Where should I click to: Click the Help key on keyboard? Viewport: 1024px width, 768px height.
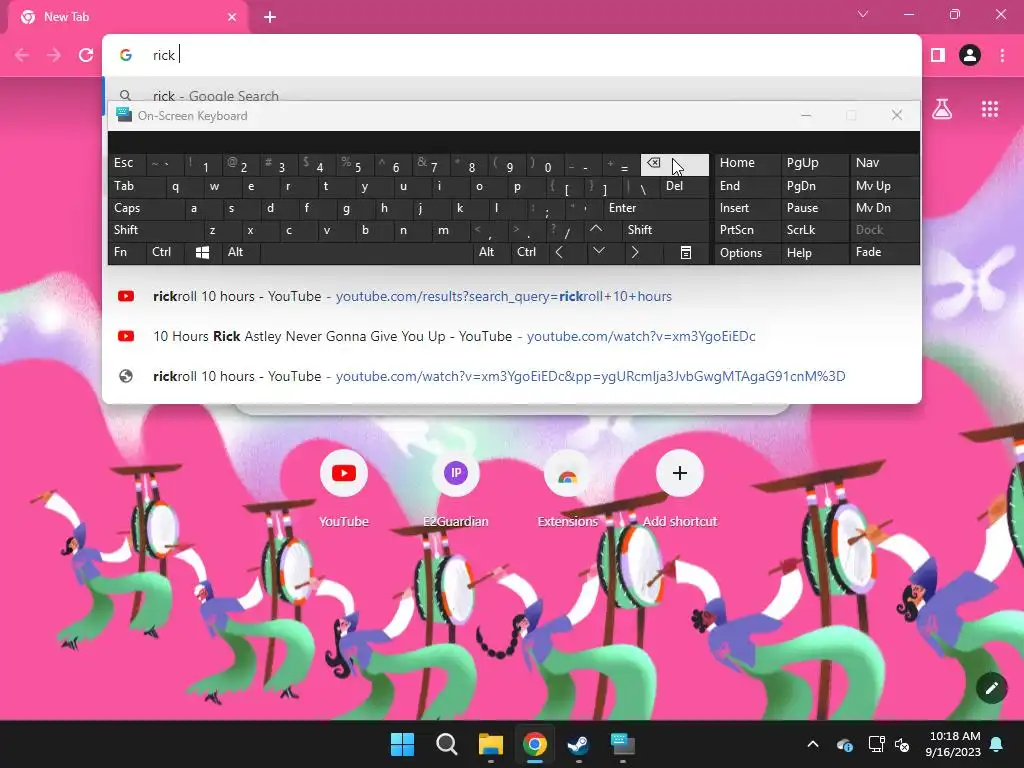pyautogui.click(x=814, y=253)
